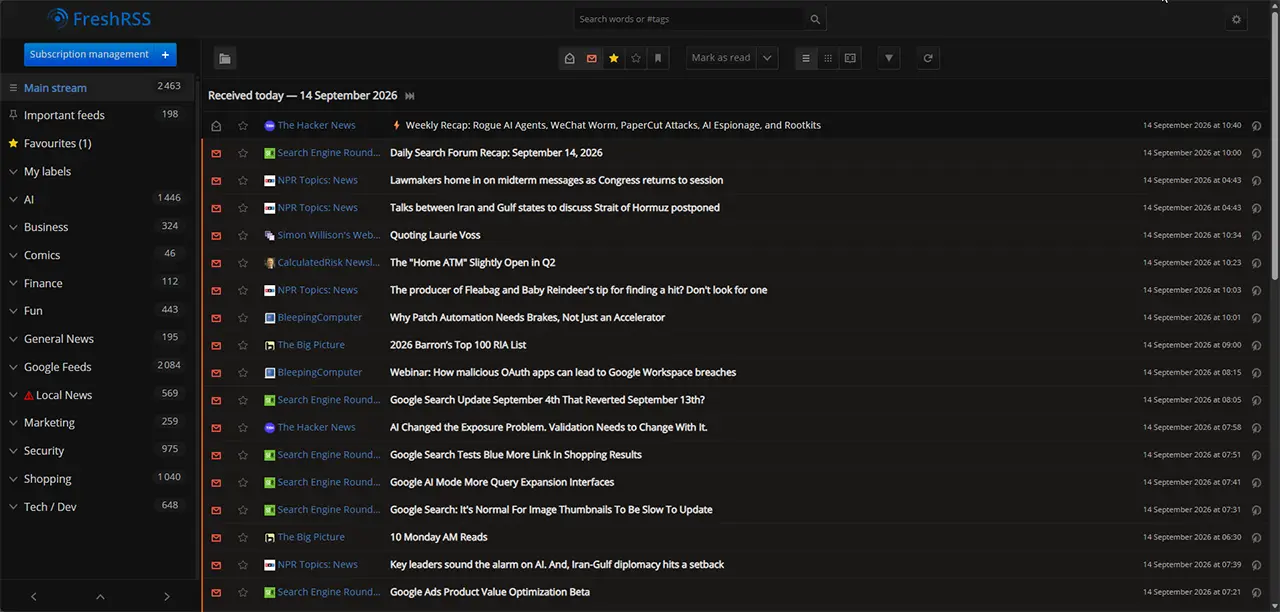Mark Key leaders sound the alarm article read
The image size is (1280, 612).
click(215, 565)
